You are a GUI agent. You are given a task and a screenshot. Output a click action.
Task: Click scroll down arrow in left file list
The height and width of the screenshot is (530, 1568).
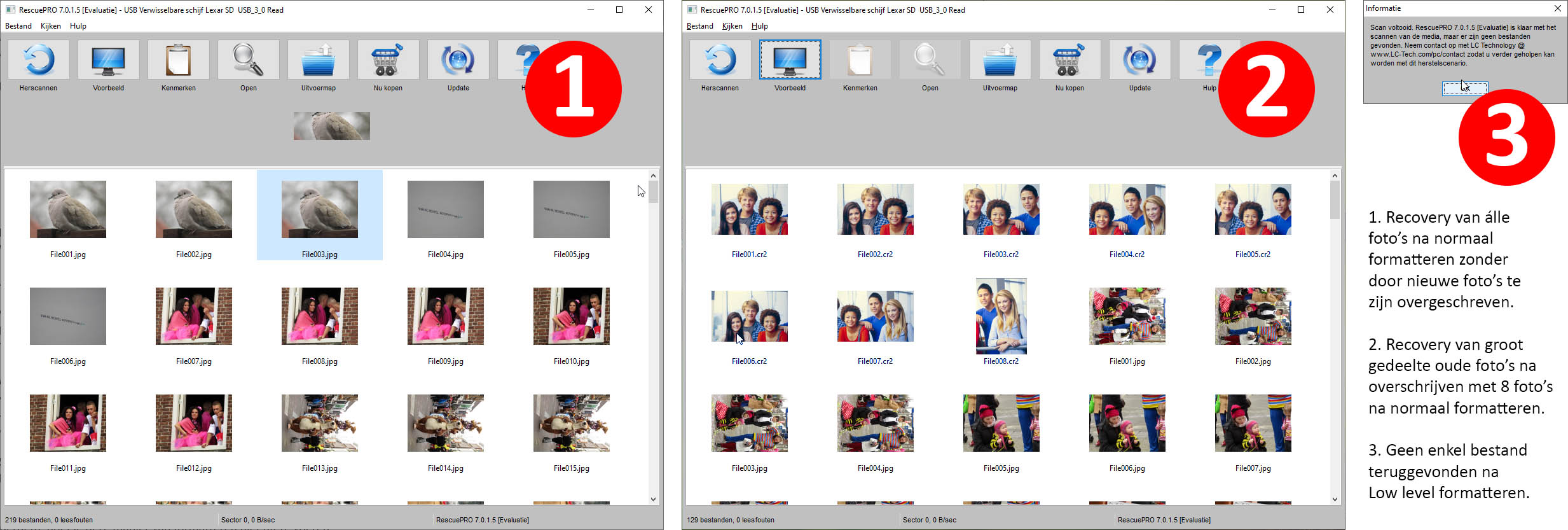pos(653,499)
